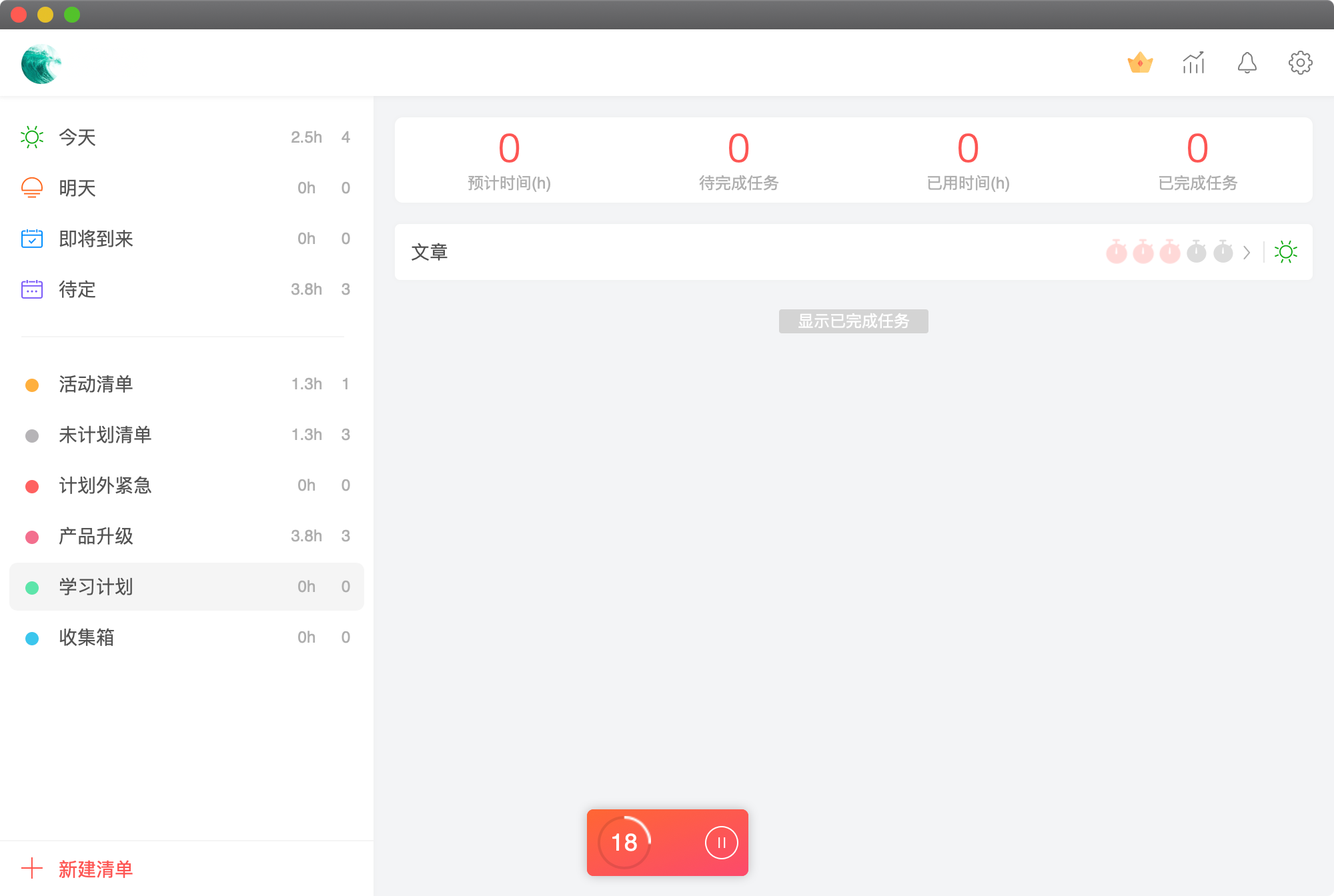The height and width of the screenshot is (896, 1334).
Task: Pause the running pomodoro timer
Action: (721, 843)
